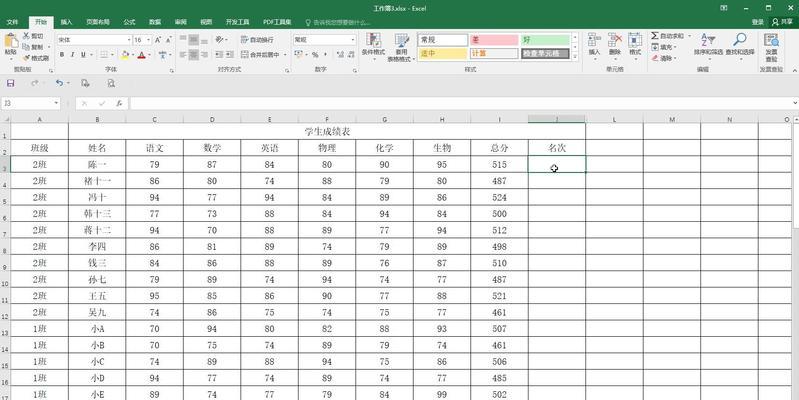Toggle align text right
The image size is (799, 400).
click(204, 55)
